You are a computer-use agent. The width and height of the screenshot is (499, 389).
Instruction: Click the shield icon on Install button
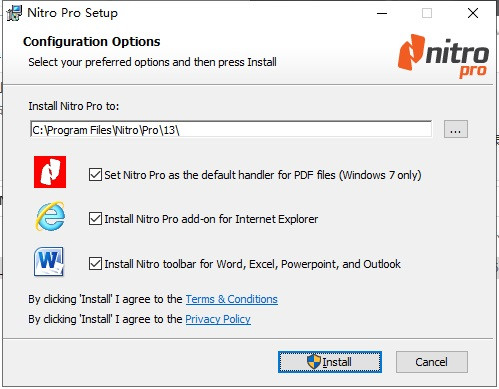314,362
